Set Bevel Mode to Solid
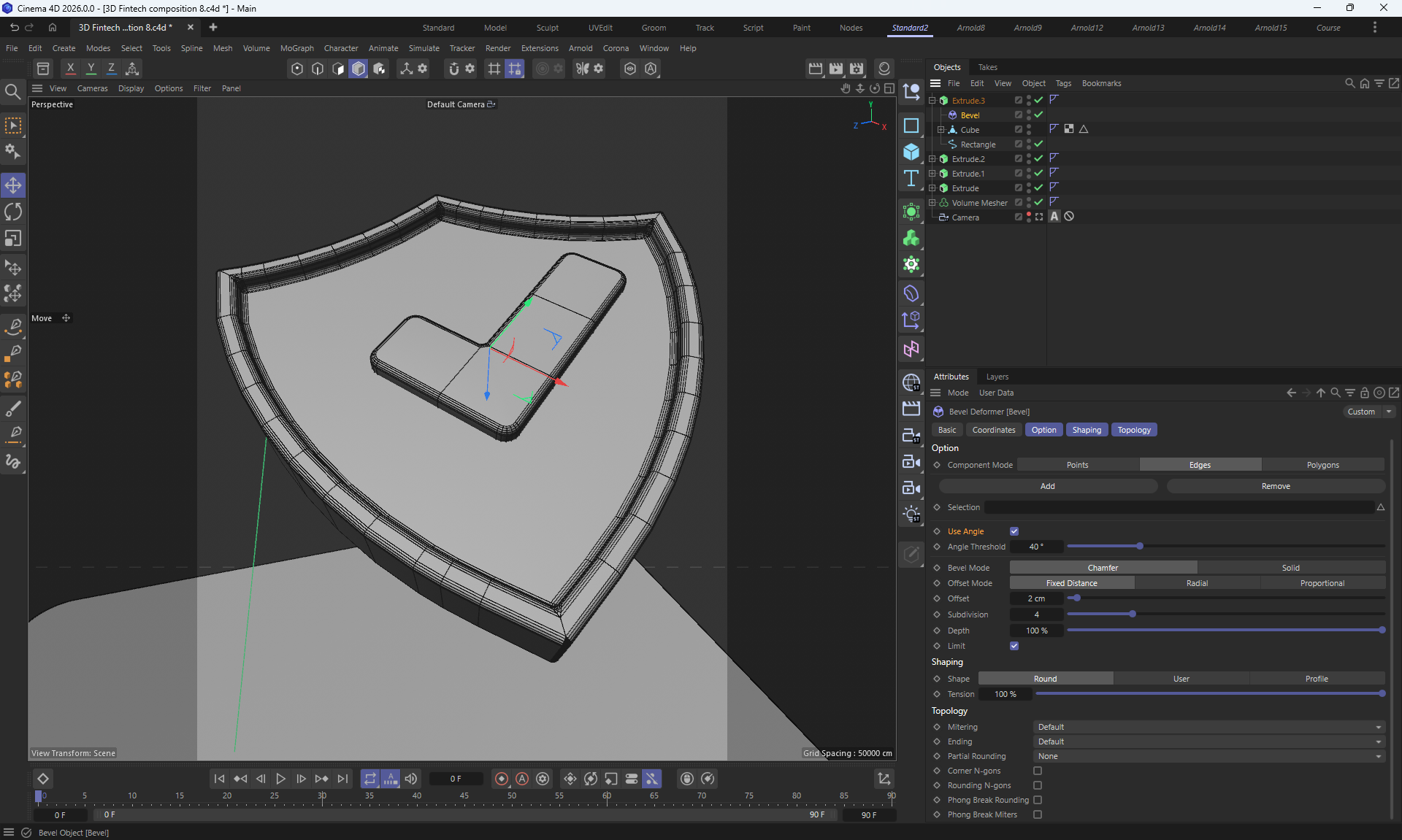 (x=1290, y=568)
